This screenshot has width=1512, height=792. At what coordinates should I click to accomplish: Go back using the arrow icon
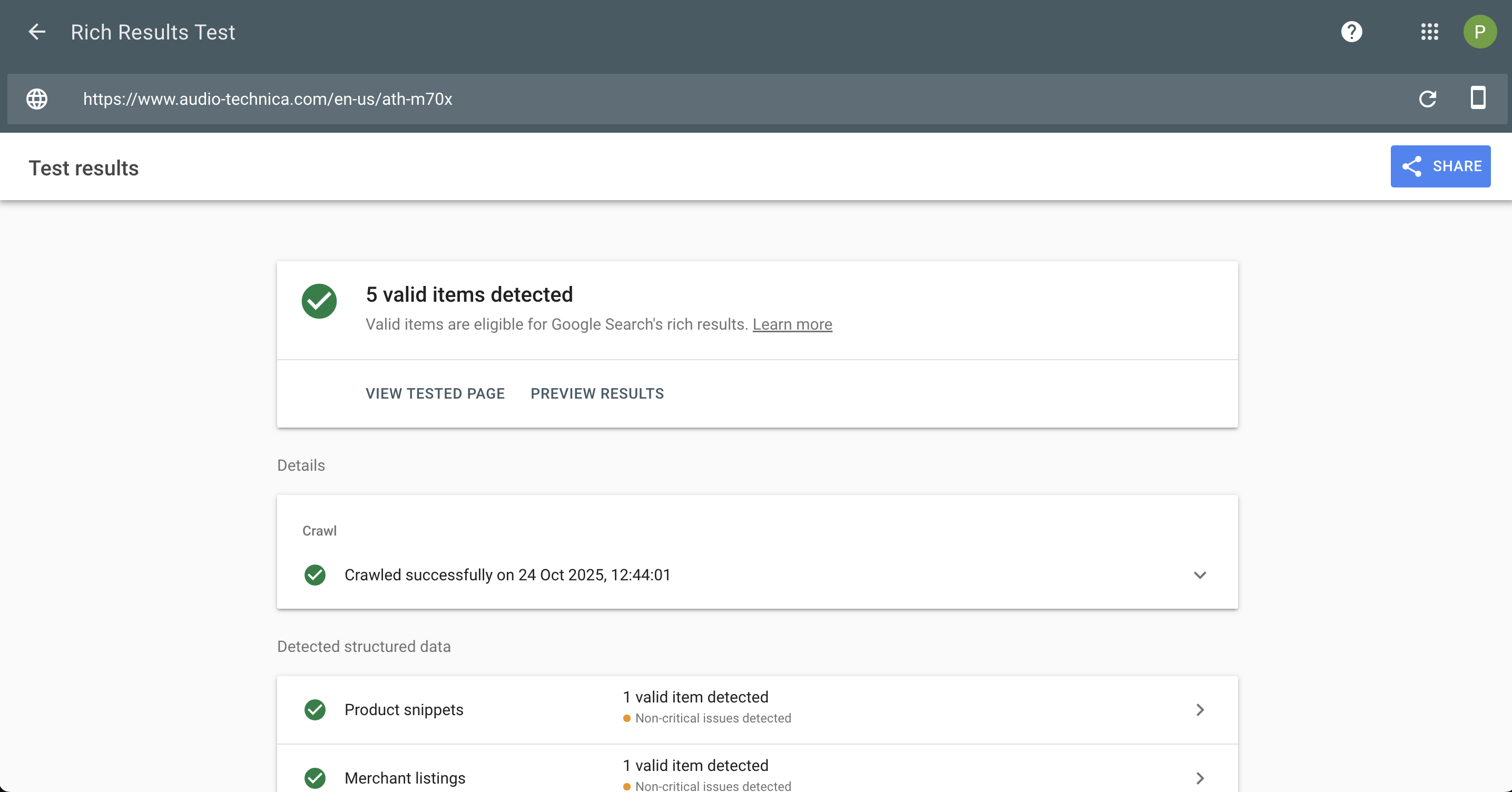coord(37,32)
